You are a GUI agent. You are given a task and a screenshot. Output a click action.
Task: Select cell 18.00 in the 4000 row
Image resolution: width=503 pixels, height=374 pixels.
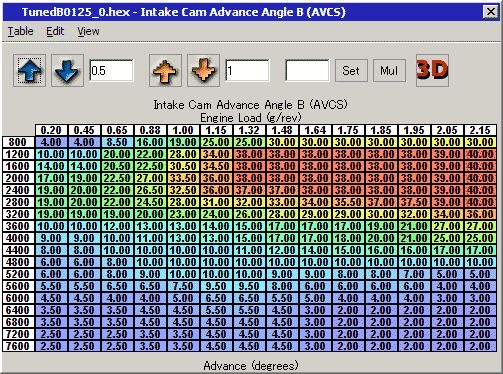(348, 238)
